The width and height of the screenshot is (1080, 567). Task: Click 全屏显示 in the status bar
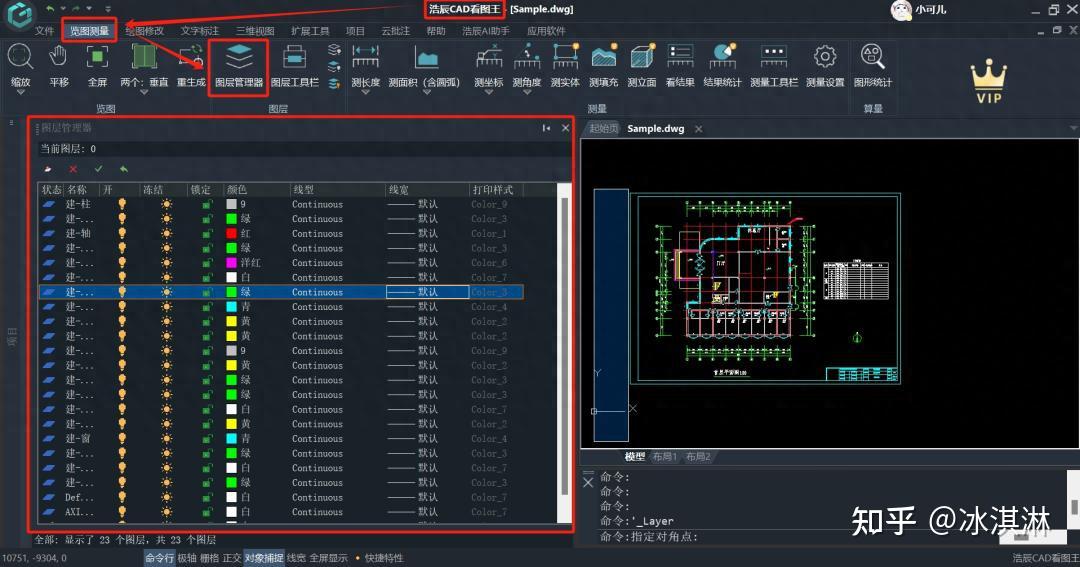coord(329,558)
